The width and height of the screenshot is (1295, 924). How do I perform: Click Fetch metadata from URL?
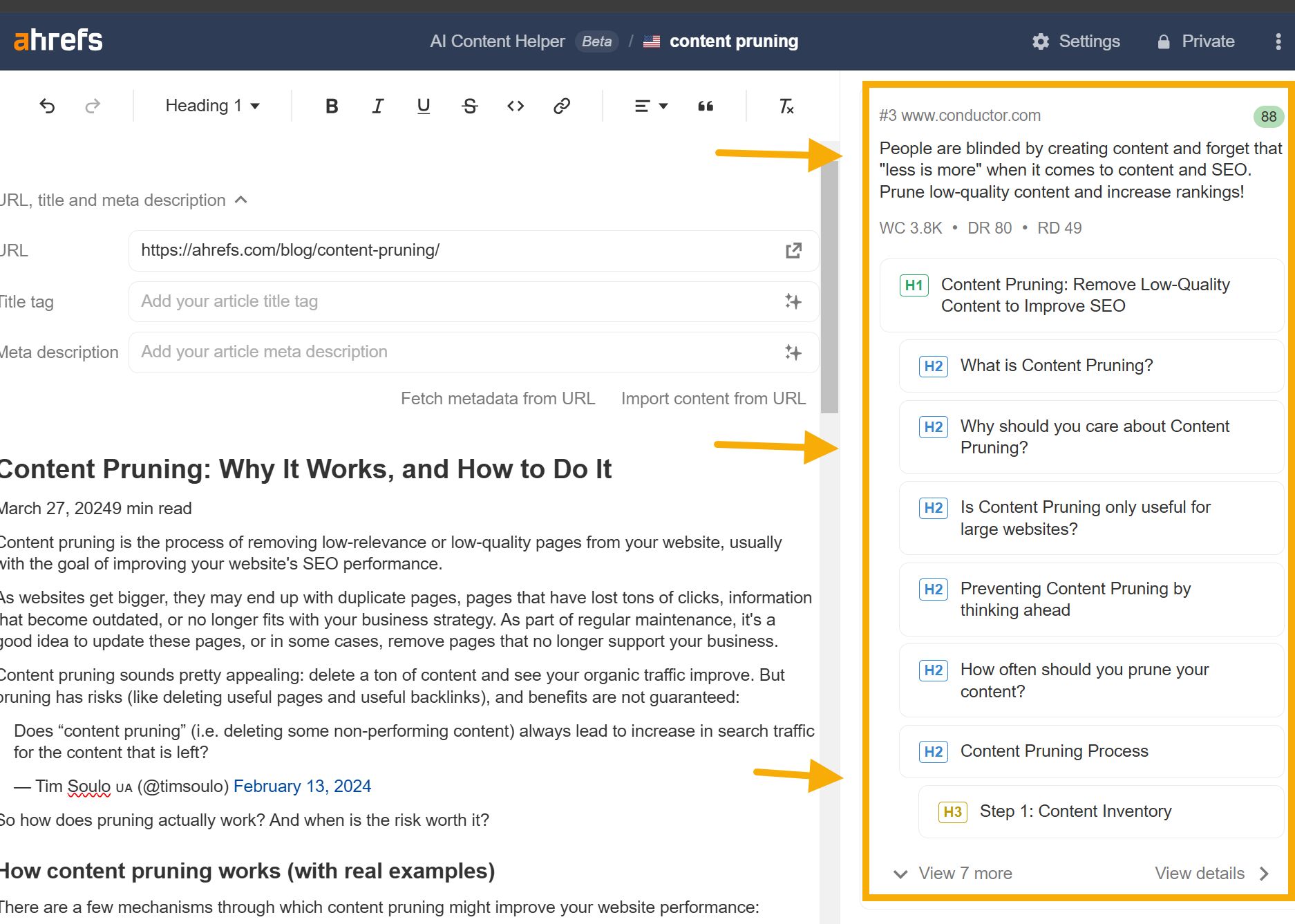tap(498, 399)
